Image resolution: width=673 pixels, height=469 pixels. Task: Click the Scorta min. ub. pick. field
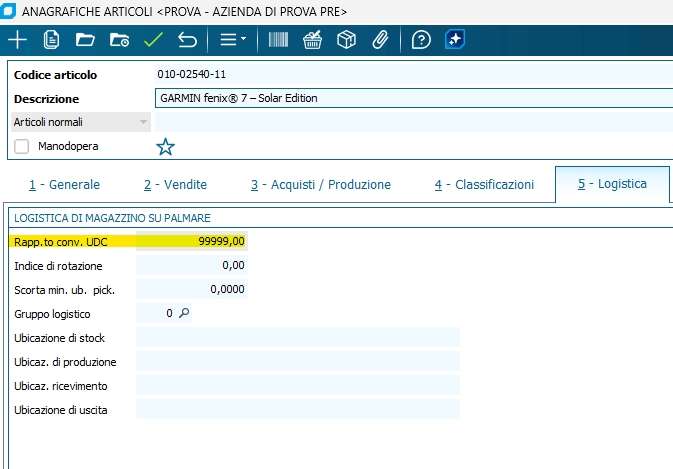192,289
